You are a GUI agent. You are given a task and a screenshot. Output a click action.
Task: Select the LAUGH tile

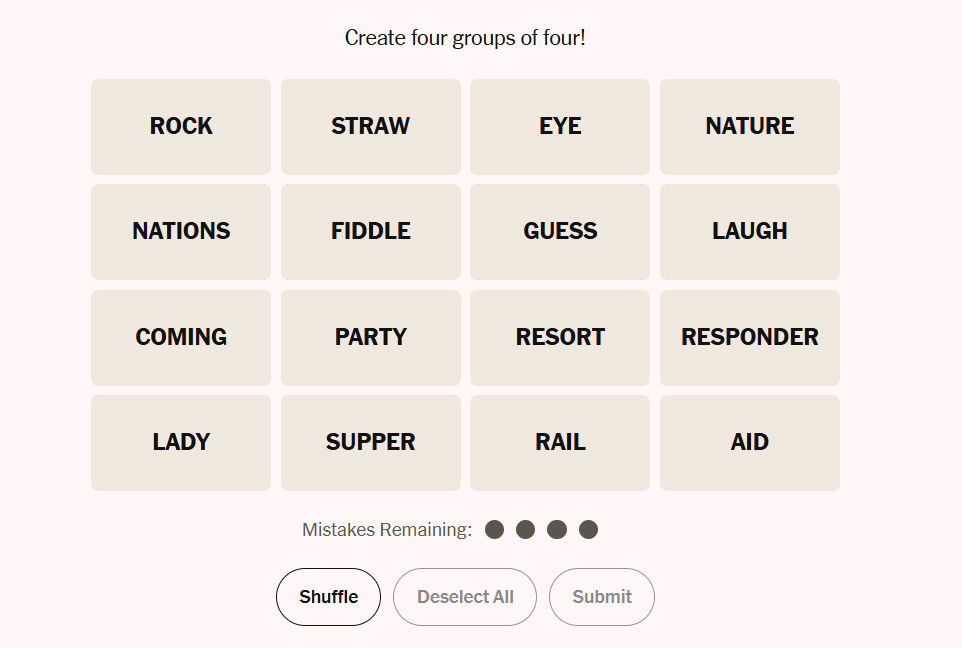[750, 232]
